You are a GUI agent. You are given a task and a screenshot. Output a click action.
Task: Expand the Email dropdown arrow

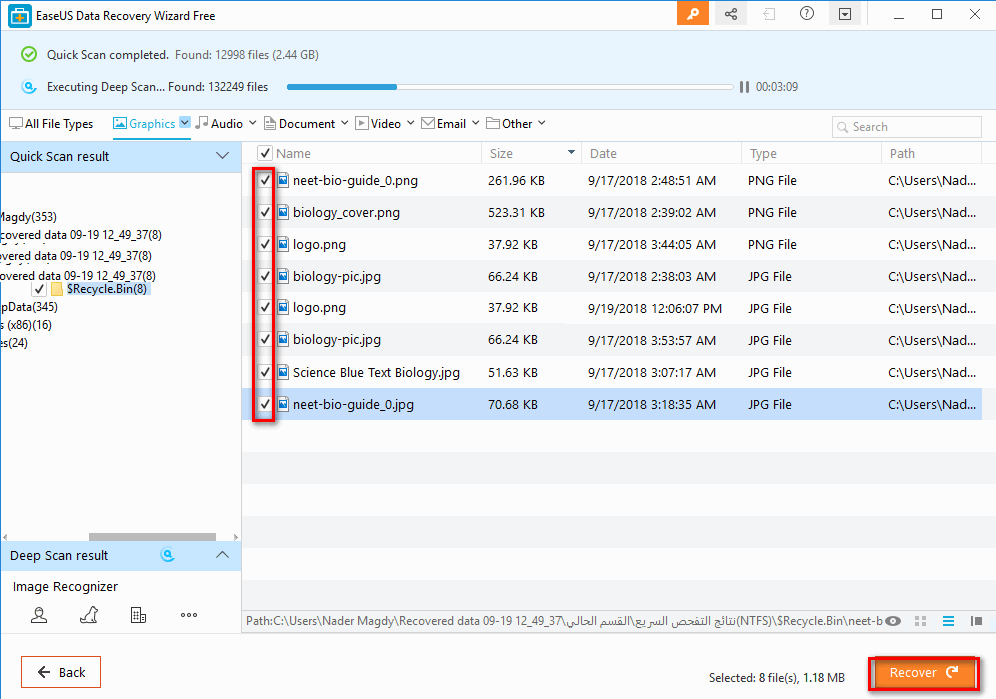click(475, 123)
